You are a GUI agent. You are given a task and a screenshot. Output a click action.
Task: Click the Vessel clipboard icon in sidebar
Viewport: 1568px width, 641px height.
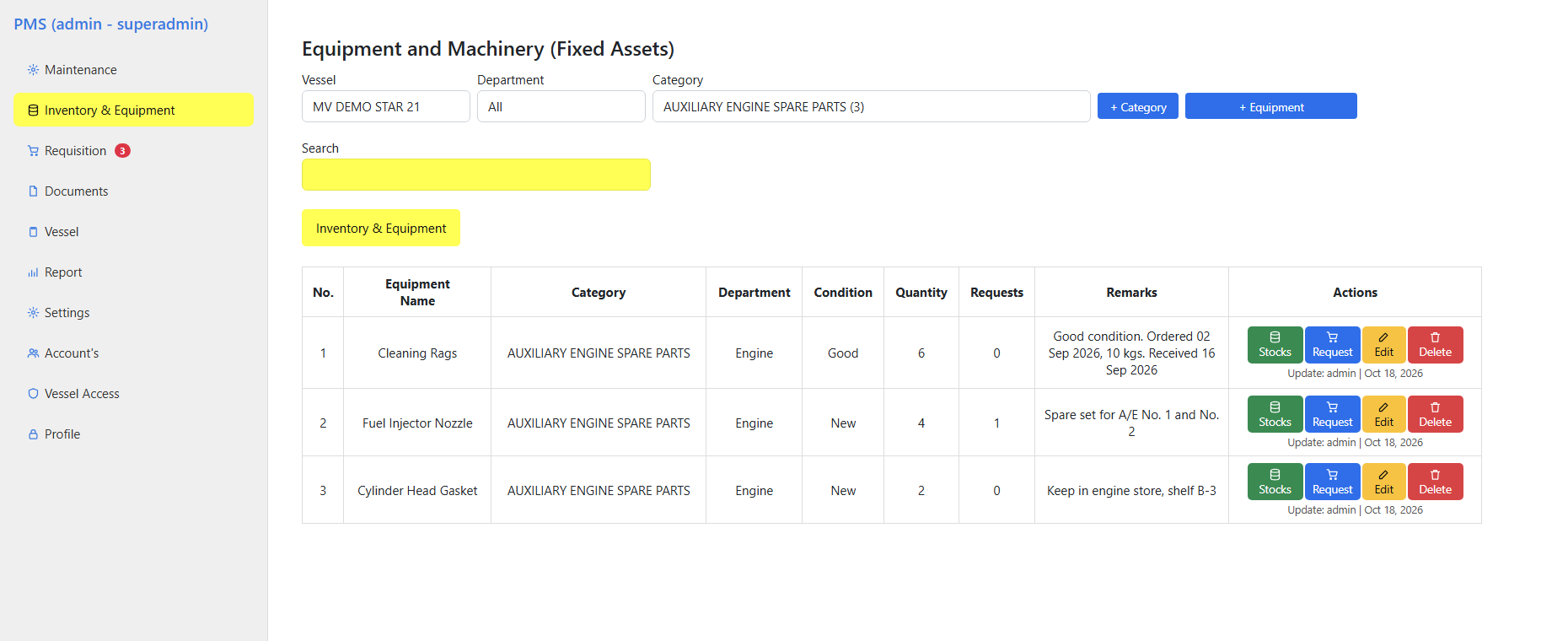(x=33, y=232)
